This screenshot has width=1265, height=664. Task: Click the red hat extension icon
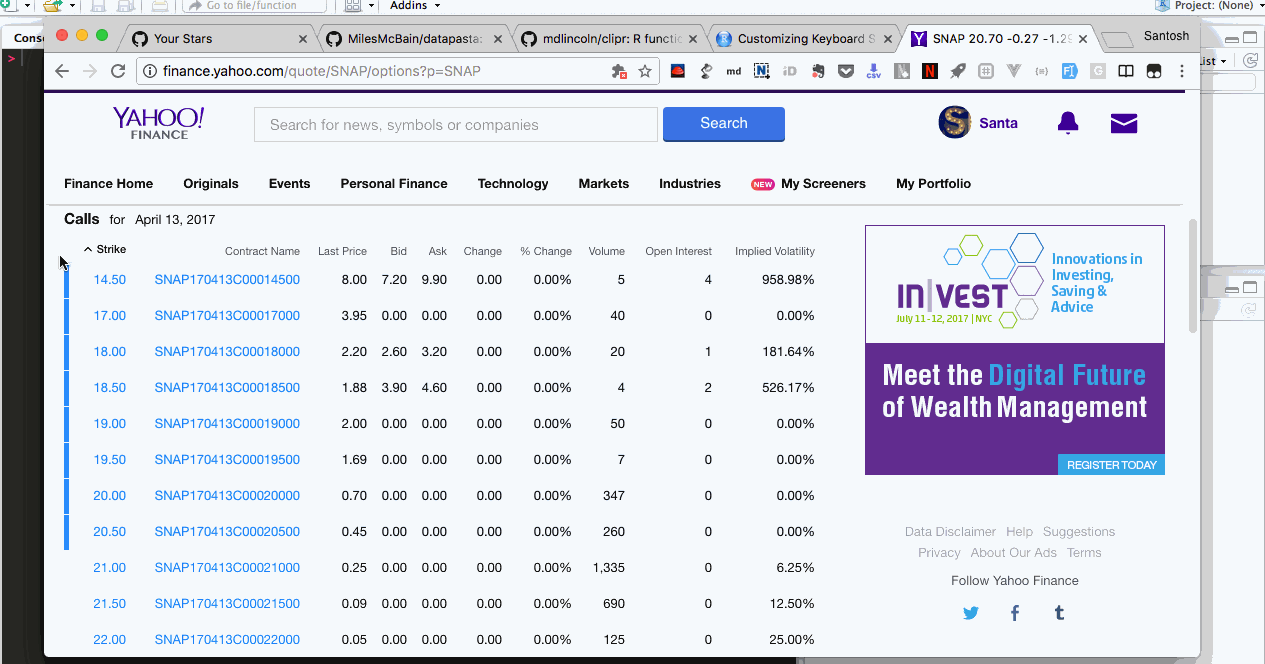click(x=678, y=71)
